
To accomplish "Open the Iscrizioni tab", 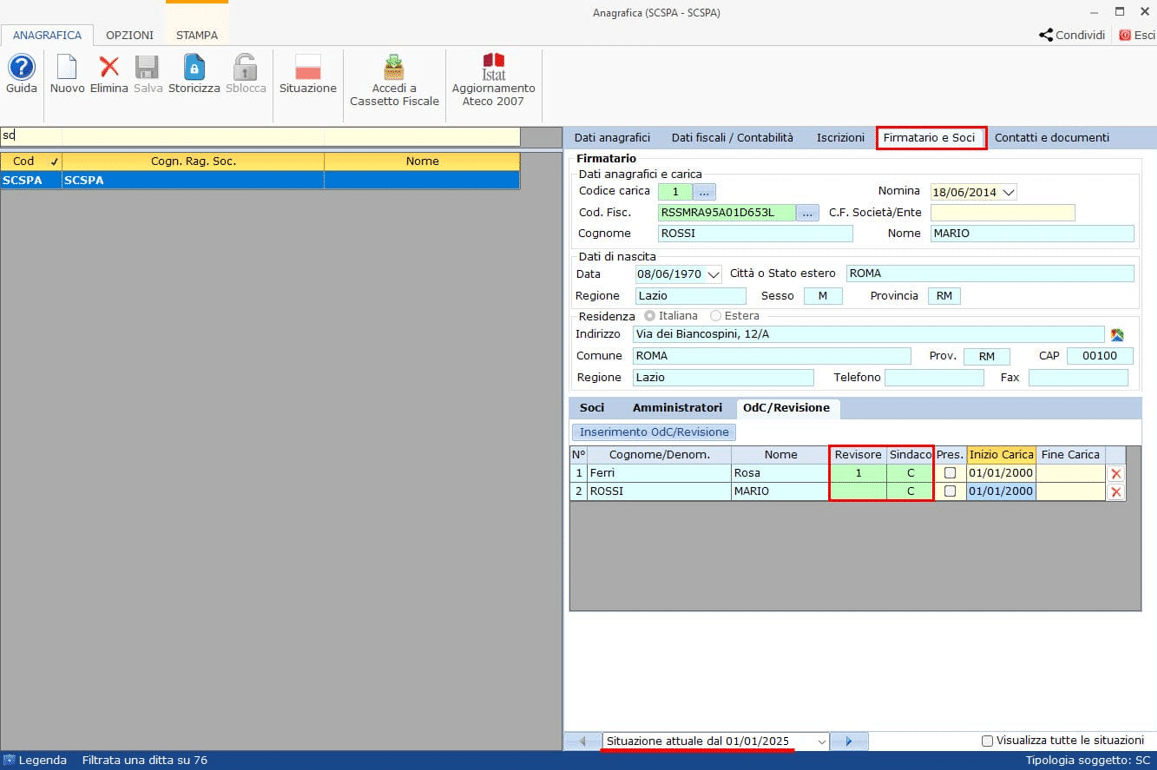I will coord(840,138).
